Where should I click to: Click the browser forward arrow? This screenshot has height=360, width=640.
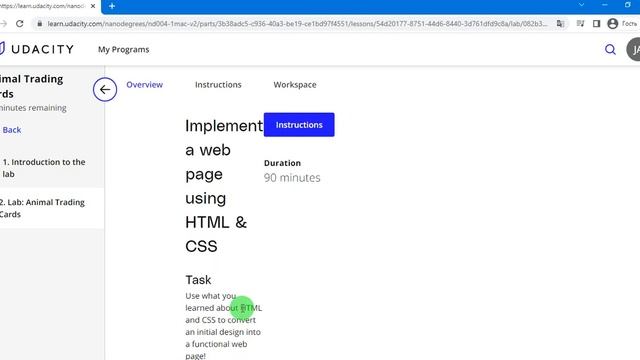point(3,24)
